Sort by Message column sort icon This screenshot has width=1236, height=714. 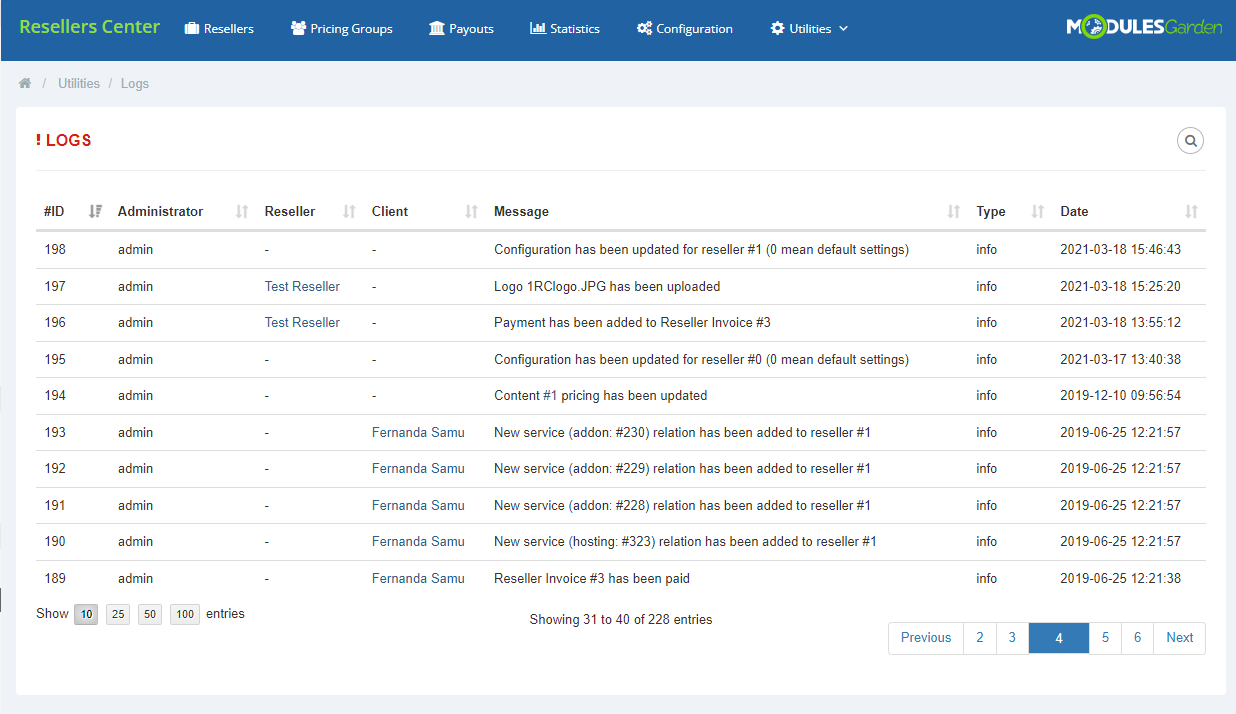click(953, 211)
